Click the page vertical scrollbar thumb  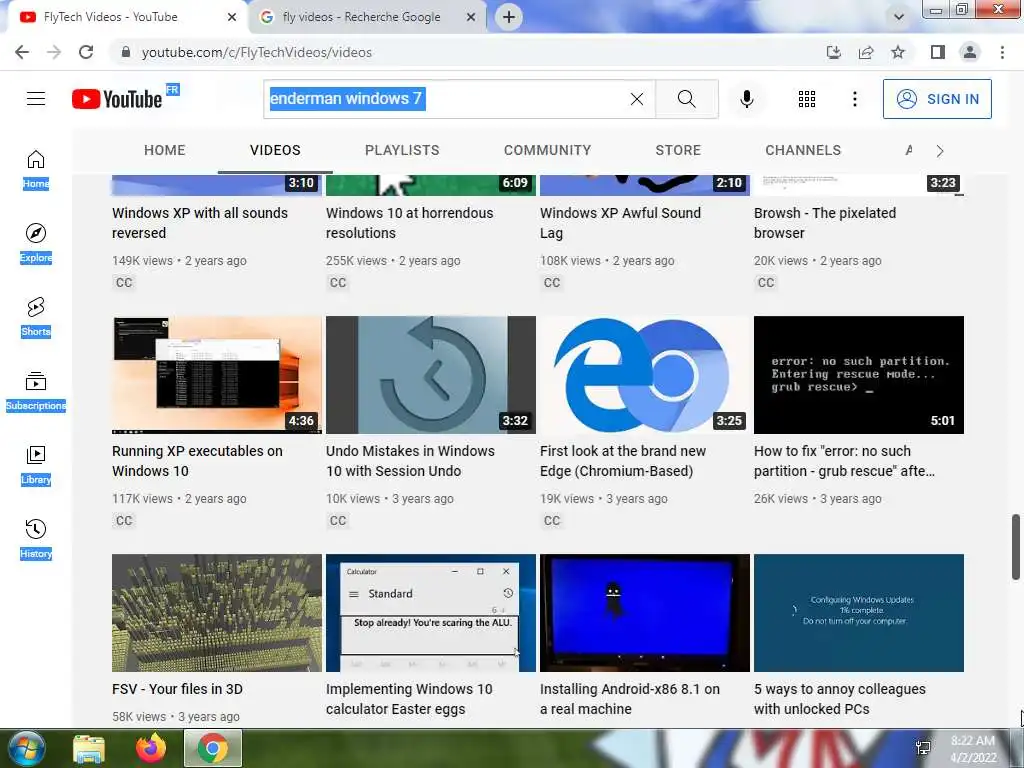pyautogui.click(x=1016, y=547)
